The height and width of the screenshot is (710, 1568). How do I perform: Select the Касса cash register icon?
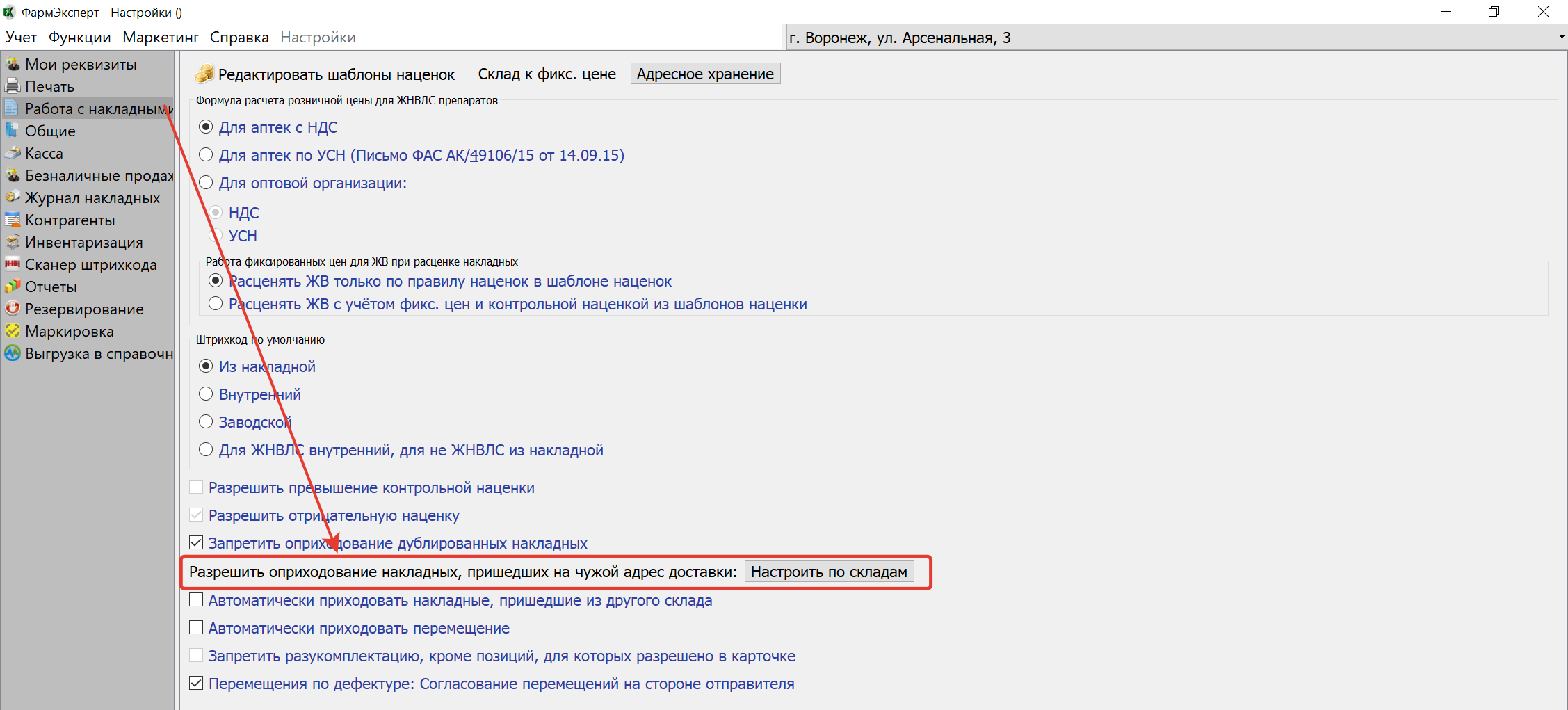(13, 153)
